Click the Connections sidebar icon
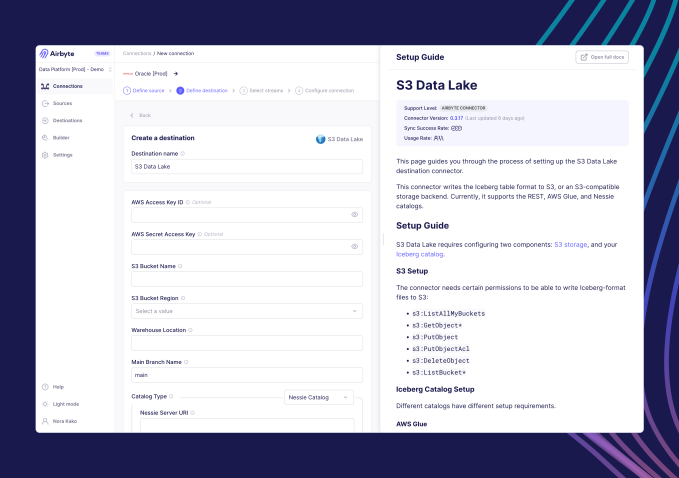679x478 pixels. 45,86
